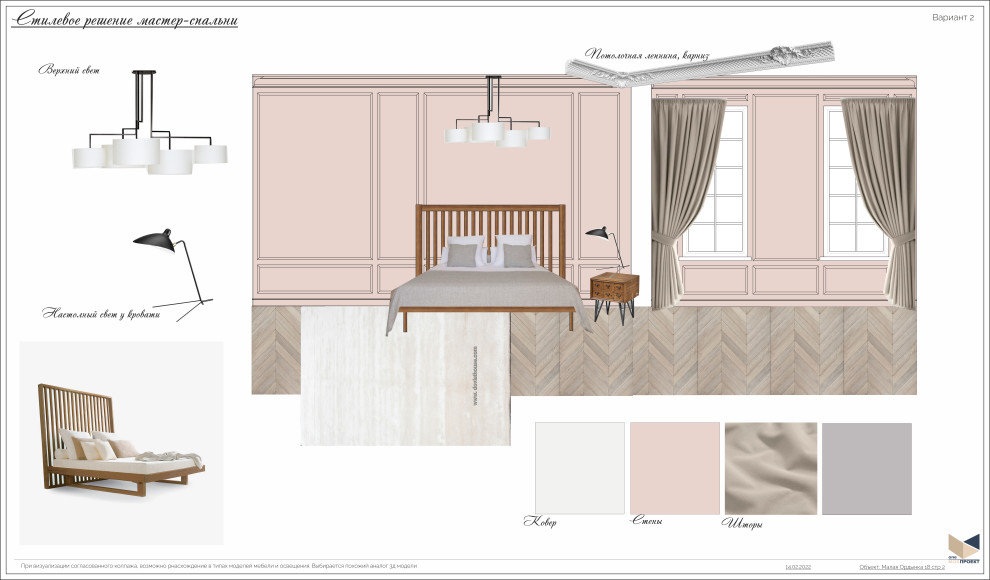The height and width of the screenshot is (580, 990).
Task: Click the white Ковер color swatch
Action: [x=579, y=468]
